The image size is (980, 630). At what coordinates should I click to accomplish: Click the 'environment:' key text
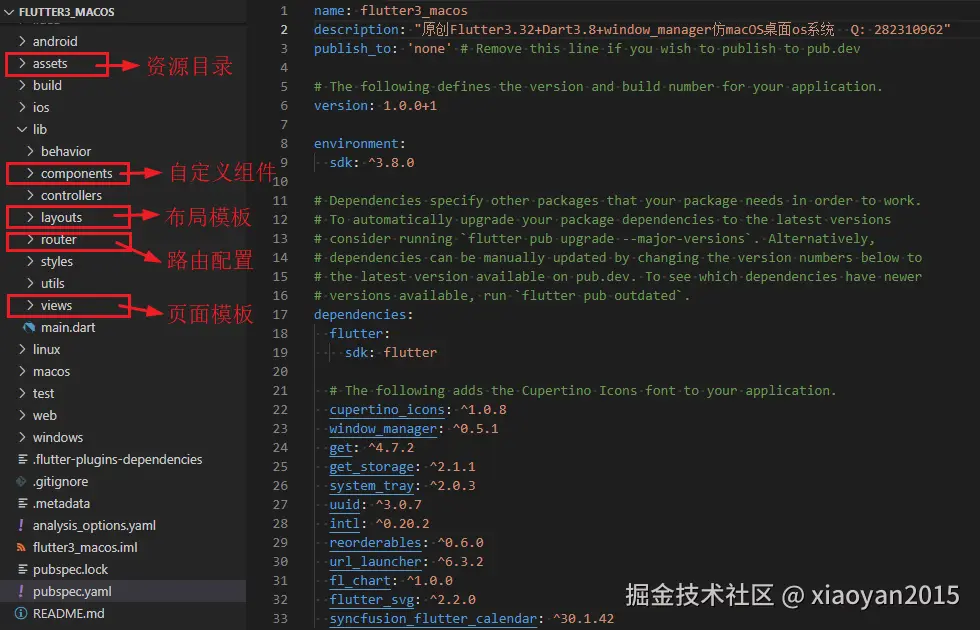coord(359,144)
